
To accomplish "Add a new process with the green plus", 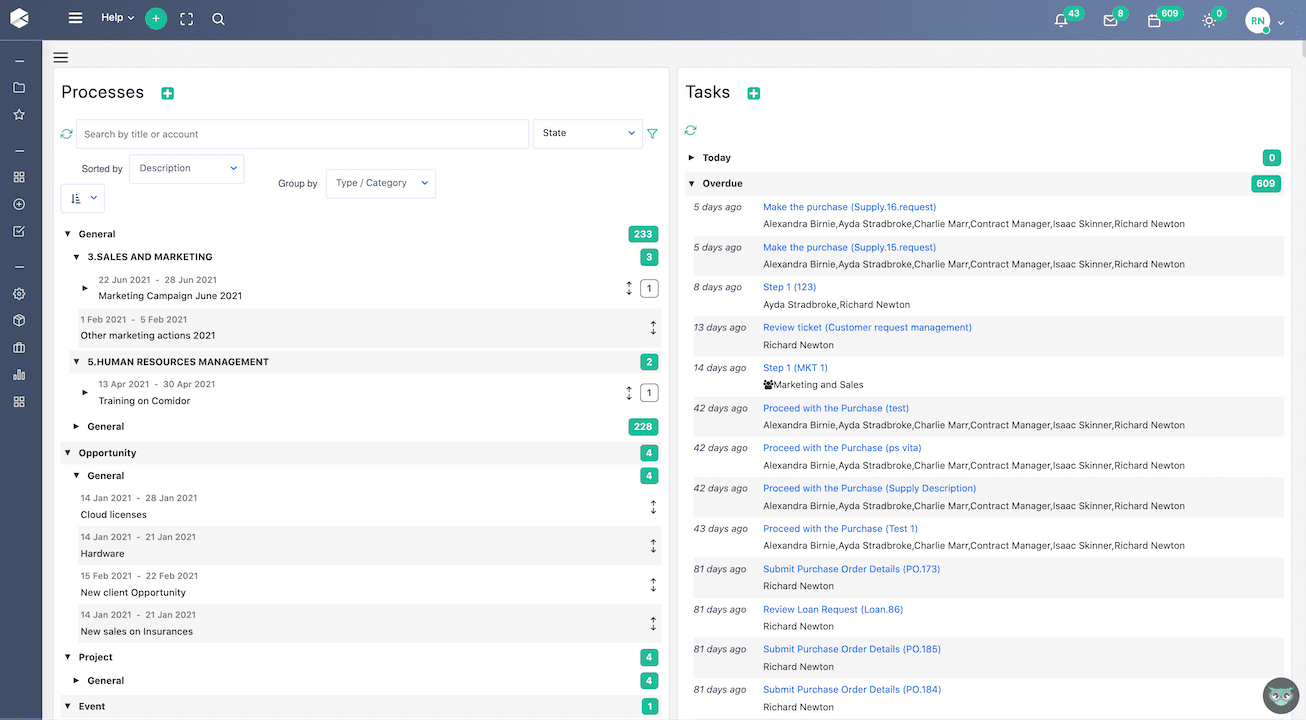I will (x=167, y=92).
